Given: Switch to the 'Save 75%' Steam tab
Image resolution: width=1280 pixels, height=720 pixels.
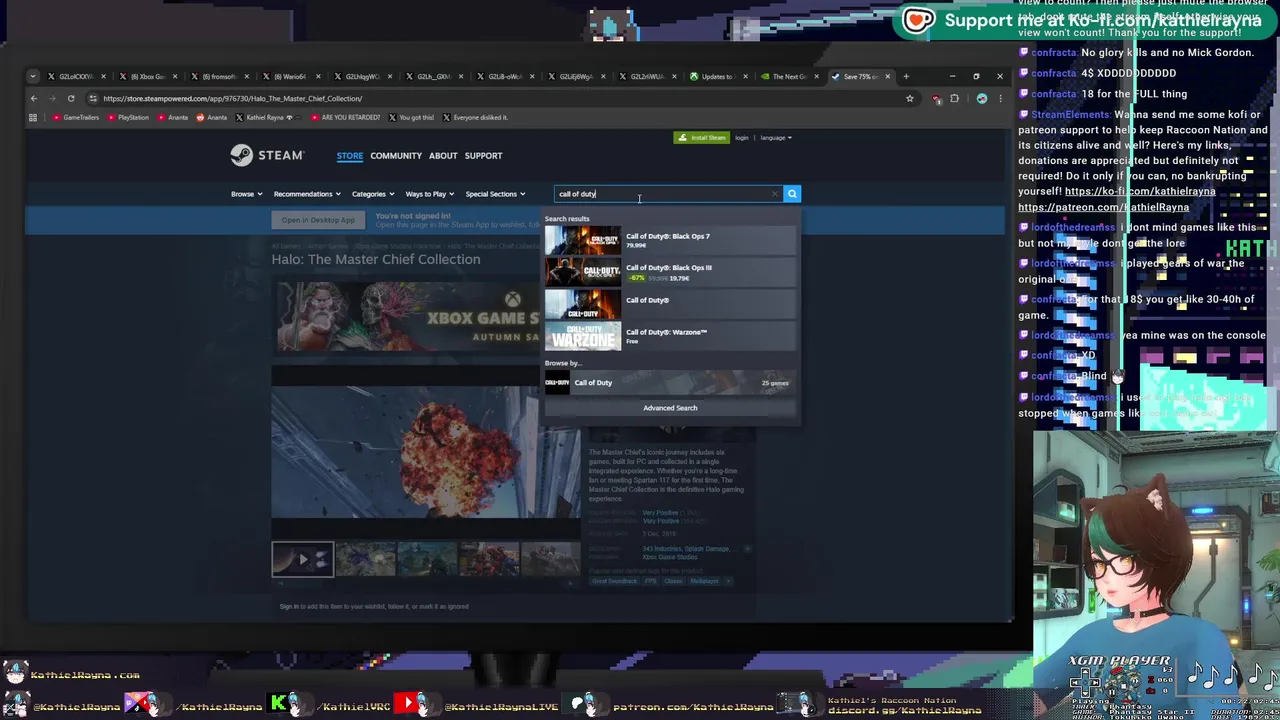Looking at the screenshot, I should (x=860, y=76).
